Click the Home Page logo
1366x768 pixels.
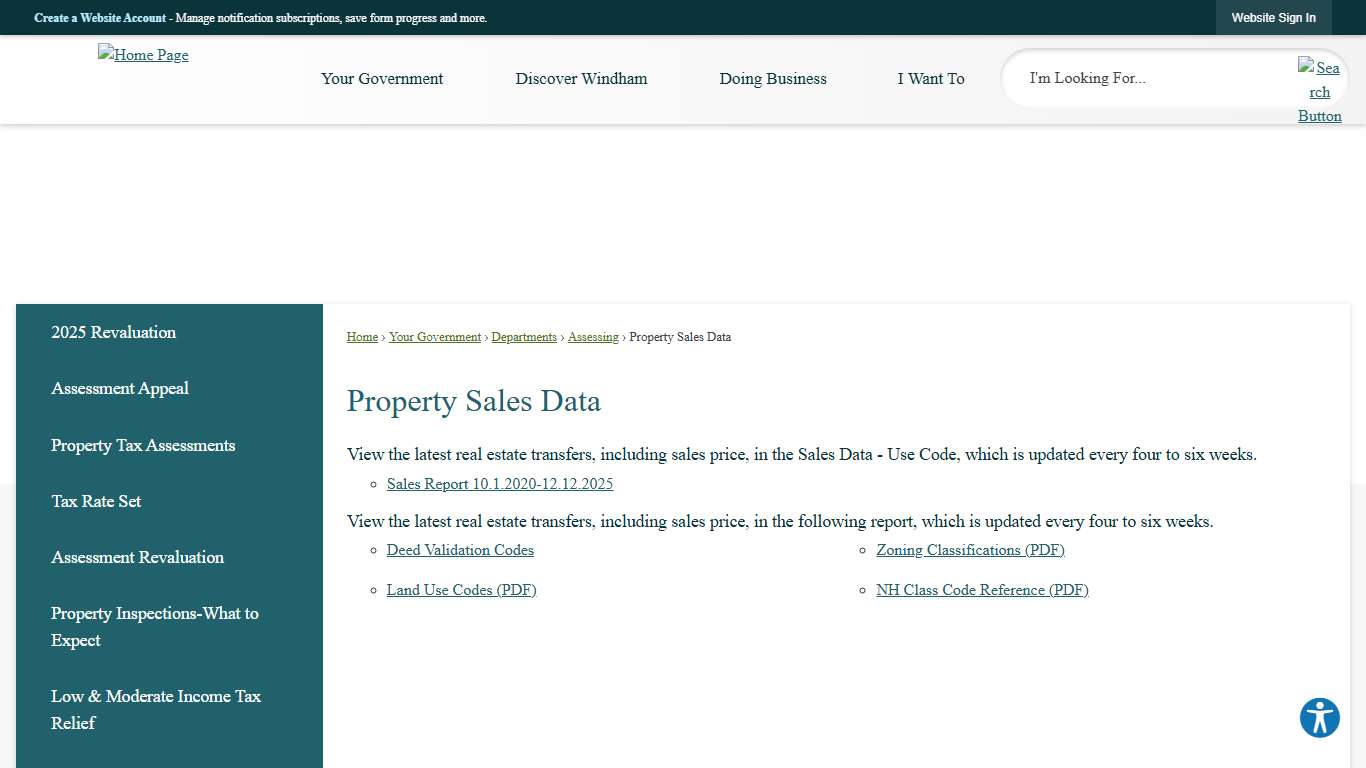[x=143, y=55]
